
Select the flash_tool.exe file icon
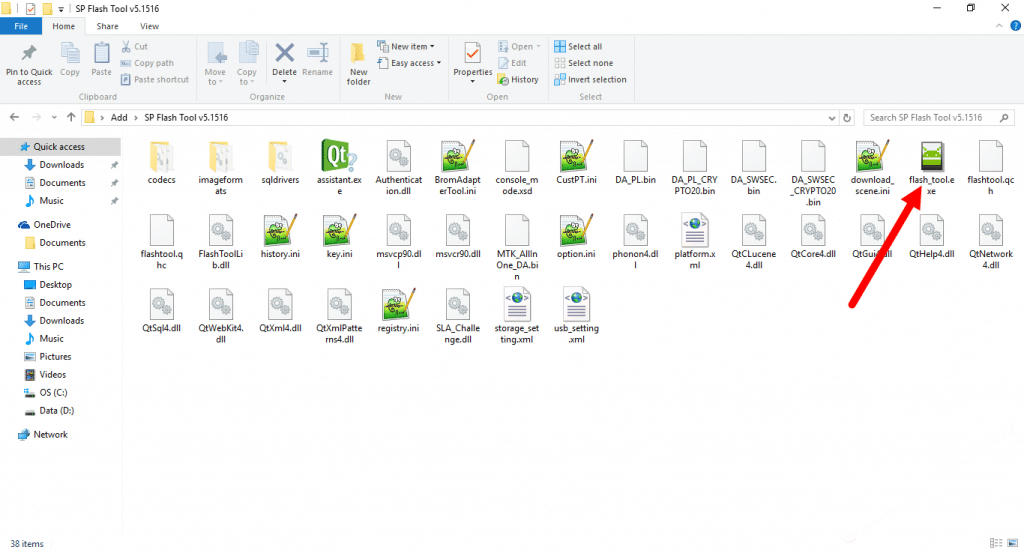tap(931, 157)
